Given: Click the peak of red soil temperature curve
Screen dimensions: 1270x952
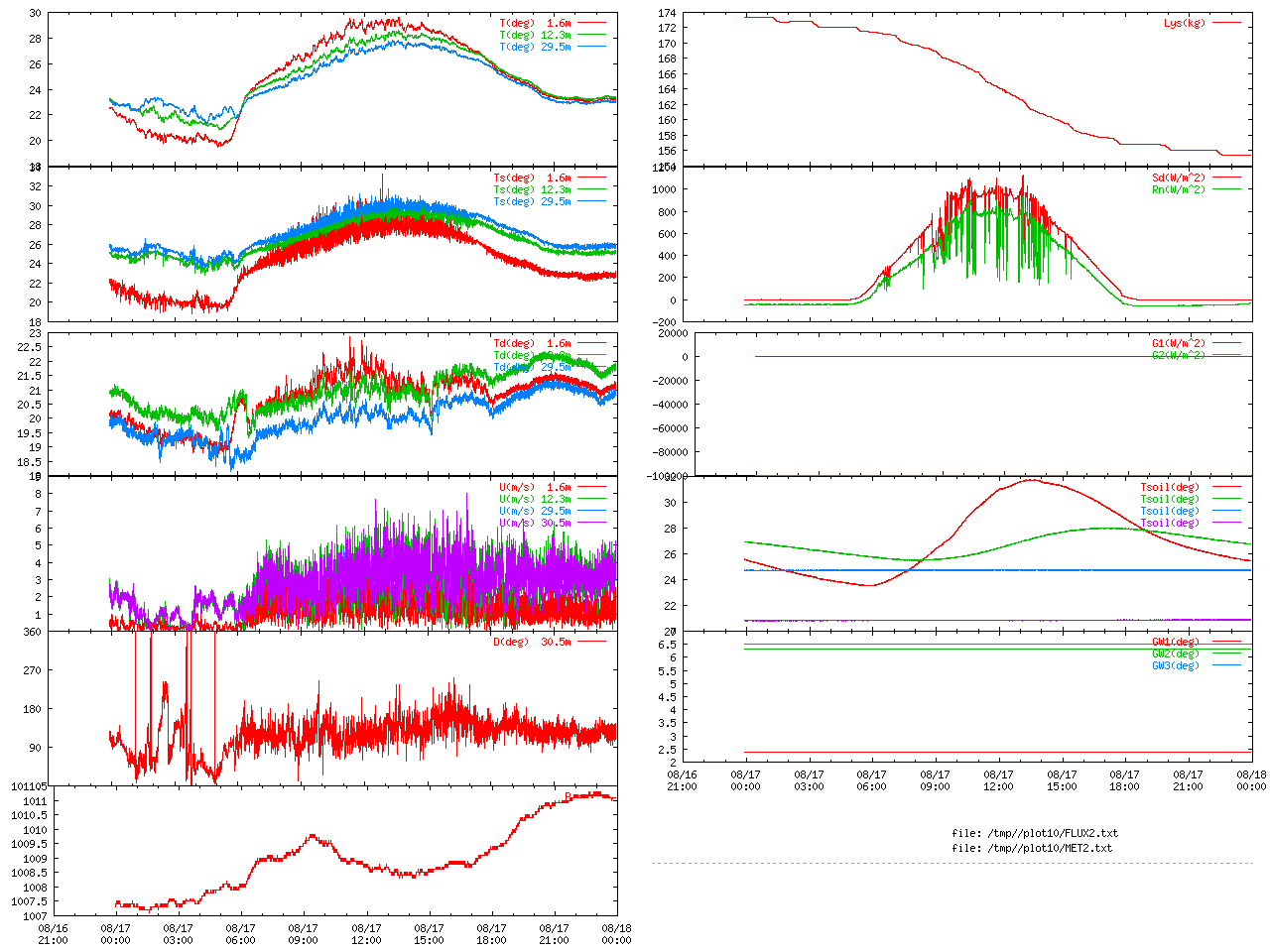Looking at the screenshot, I should tap(1032, 480).
